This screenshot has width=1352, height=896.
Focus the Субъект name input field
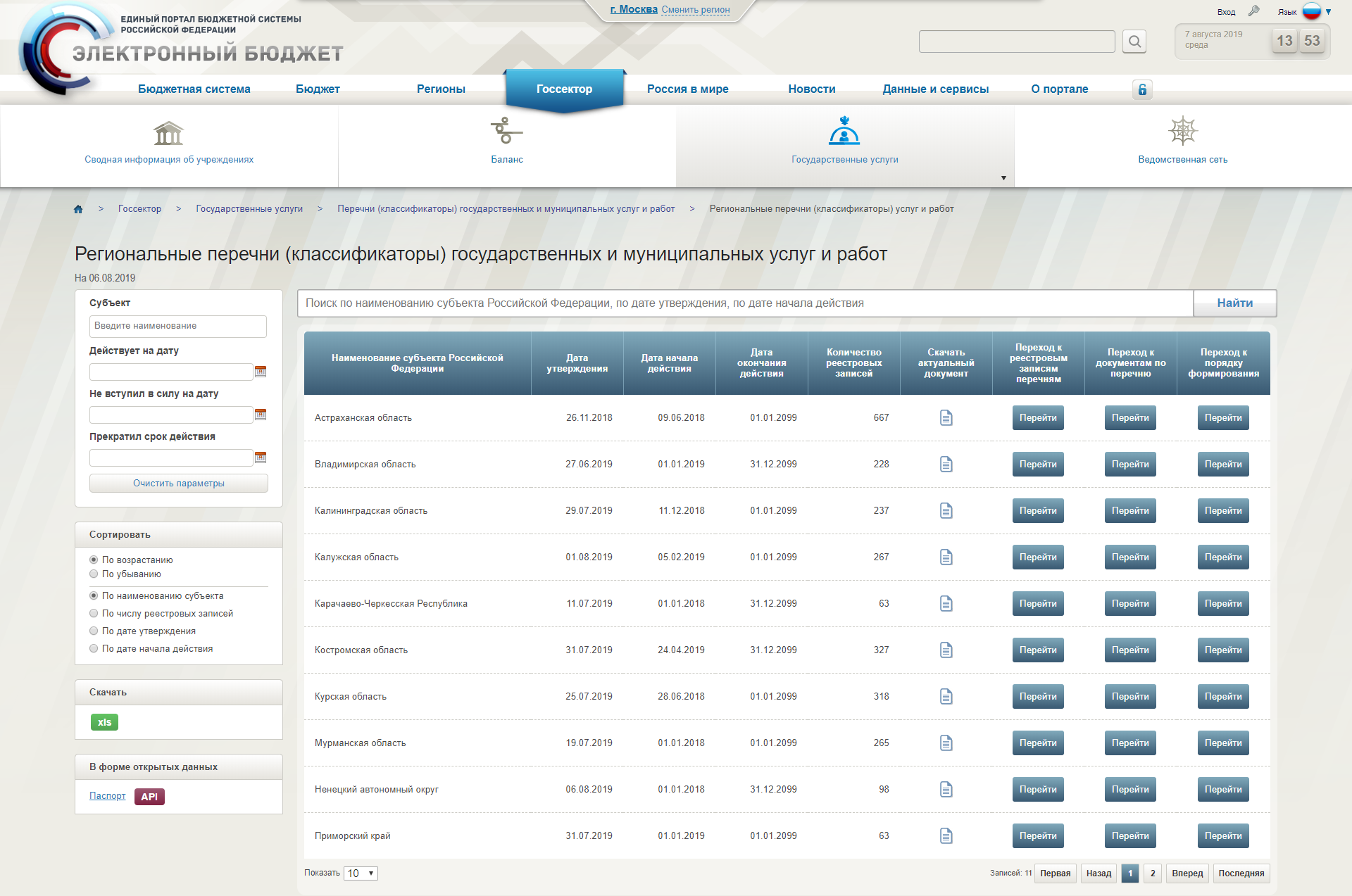(177, 326)
